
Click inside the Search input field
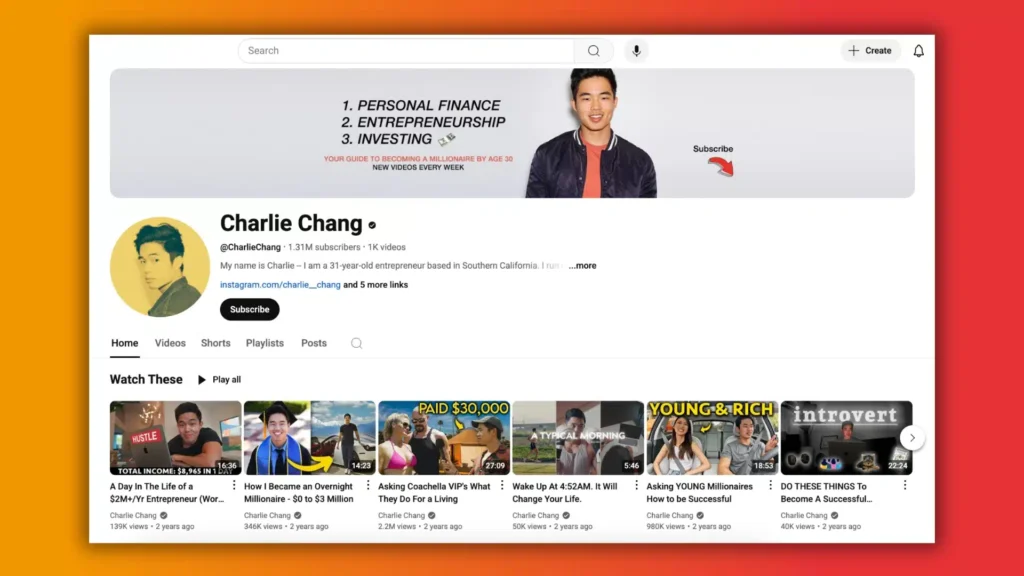point(400,50)
